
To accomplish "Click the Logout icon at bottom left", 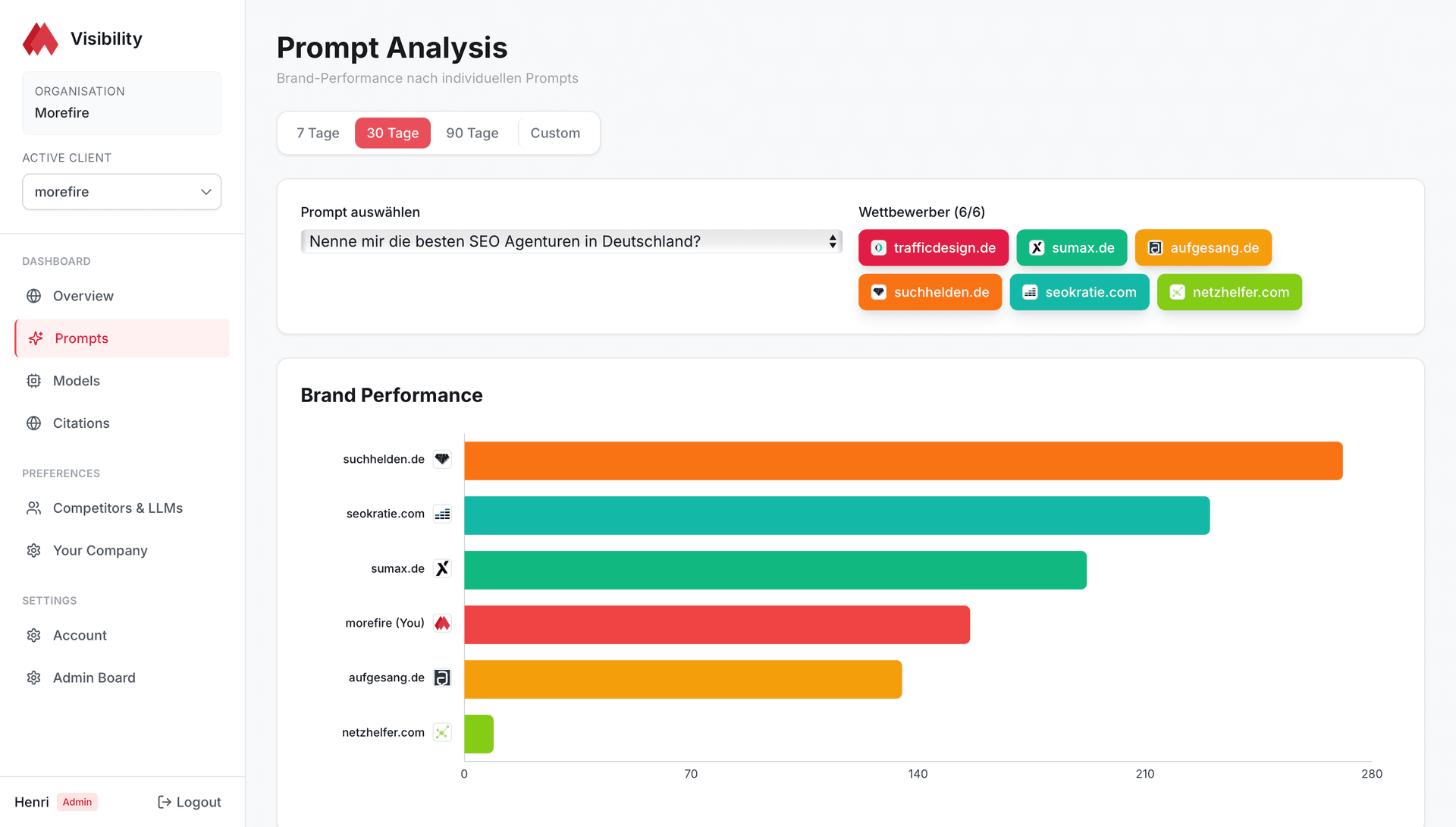I will [163, 801].
